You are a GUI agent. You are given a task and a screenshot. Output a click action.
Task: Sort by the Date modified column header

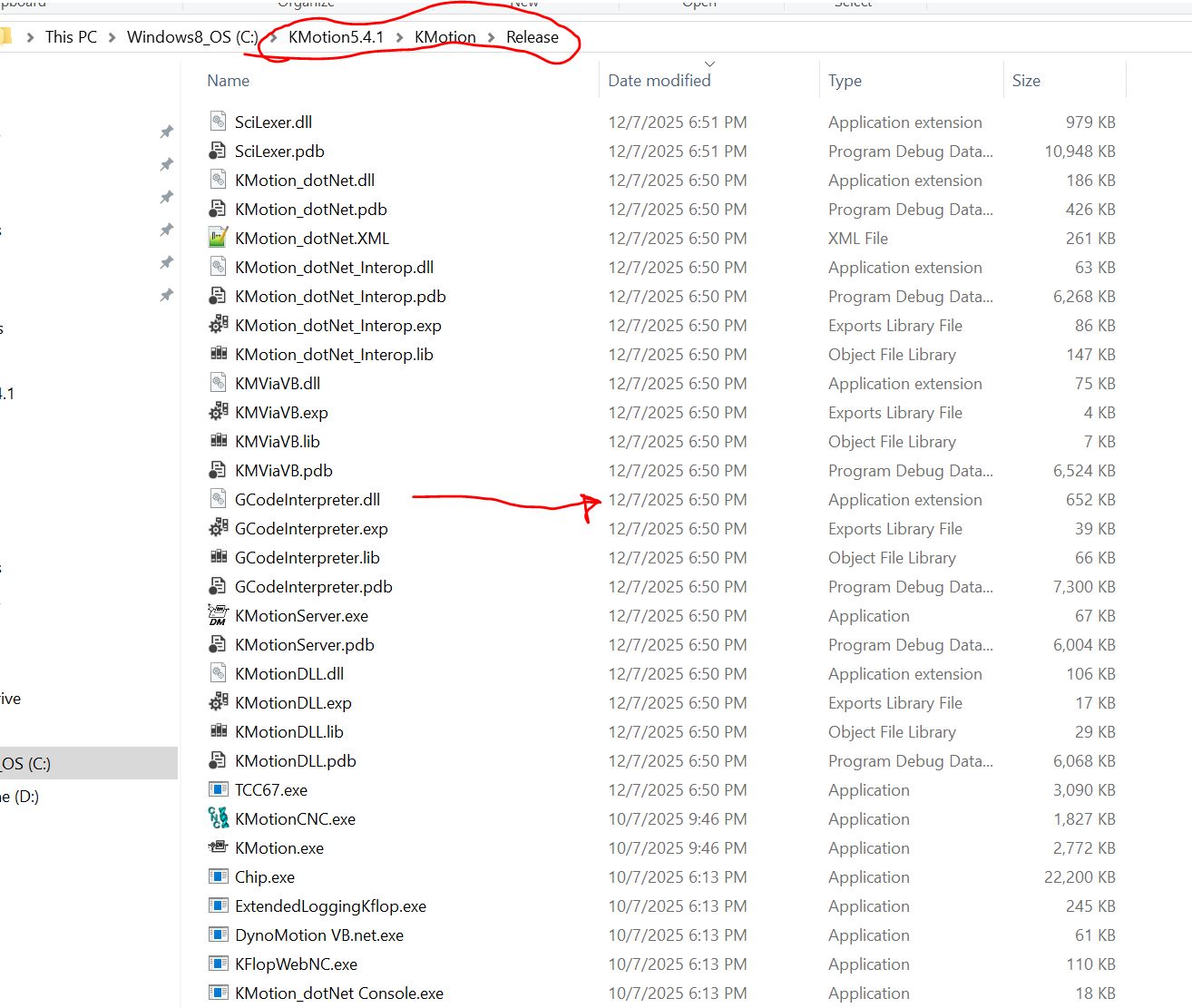coord(659,81)
